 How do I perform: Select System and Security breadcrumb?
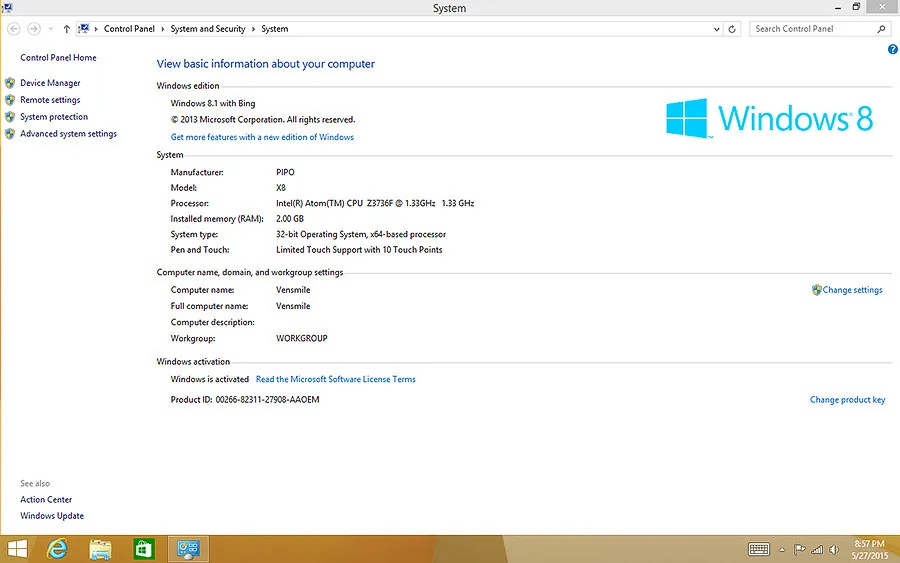click(x=208, y=29)
